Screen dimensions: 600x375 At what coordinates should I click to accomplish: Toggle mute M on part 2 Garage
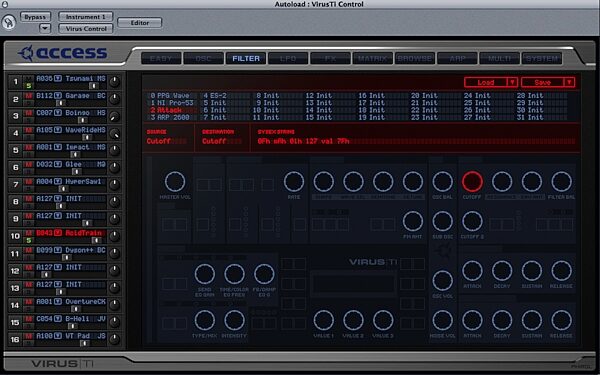pos(29,96)
